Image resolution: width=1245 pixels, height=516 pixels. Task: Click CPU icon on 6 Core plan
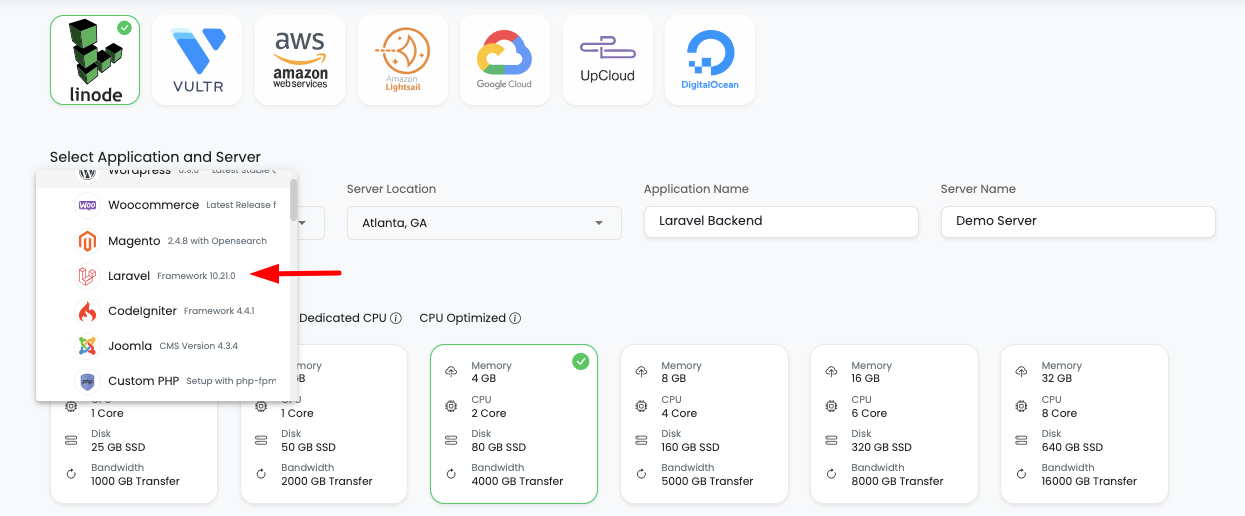tap(831, 406)
